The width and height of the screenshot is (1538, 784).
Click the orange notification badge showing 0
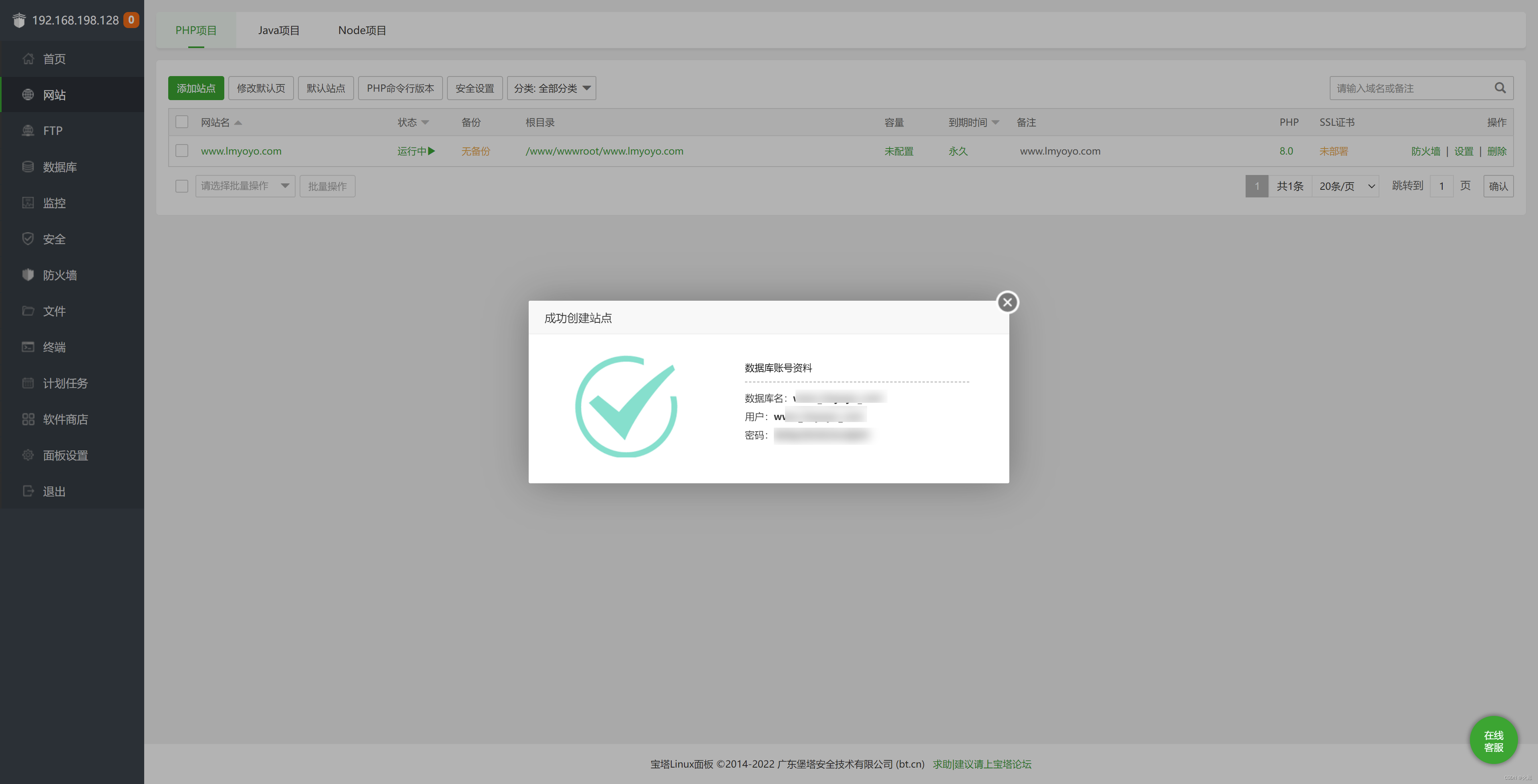tap(131, 20)
